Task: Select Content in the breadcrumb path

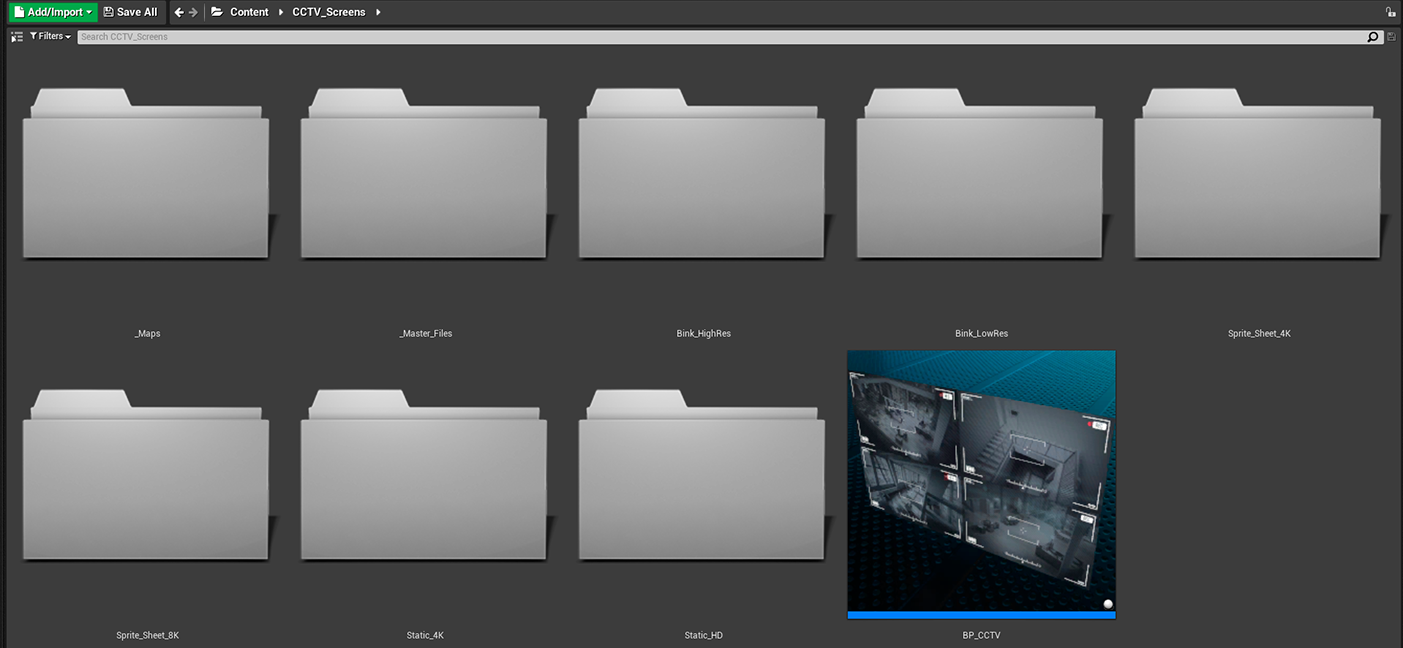Action: pos(249,12)
